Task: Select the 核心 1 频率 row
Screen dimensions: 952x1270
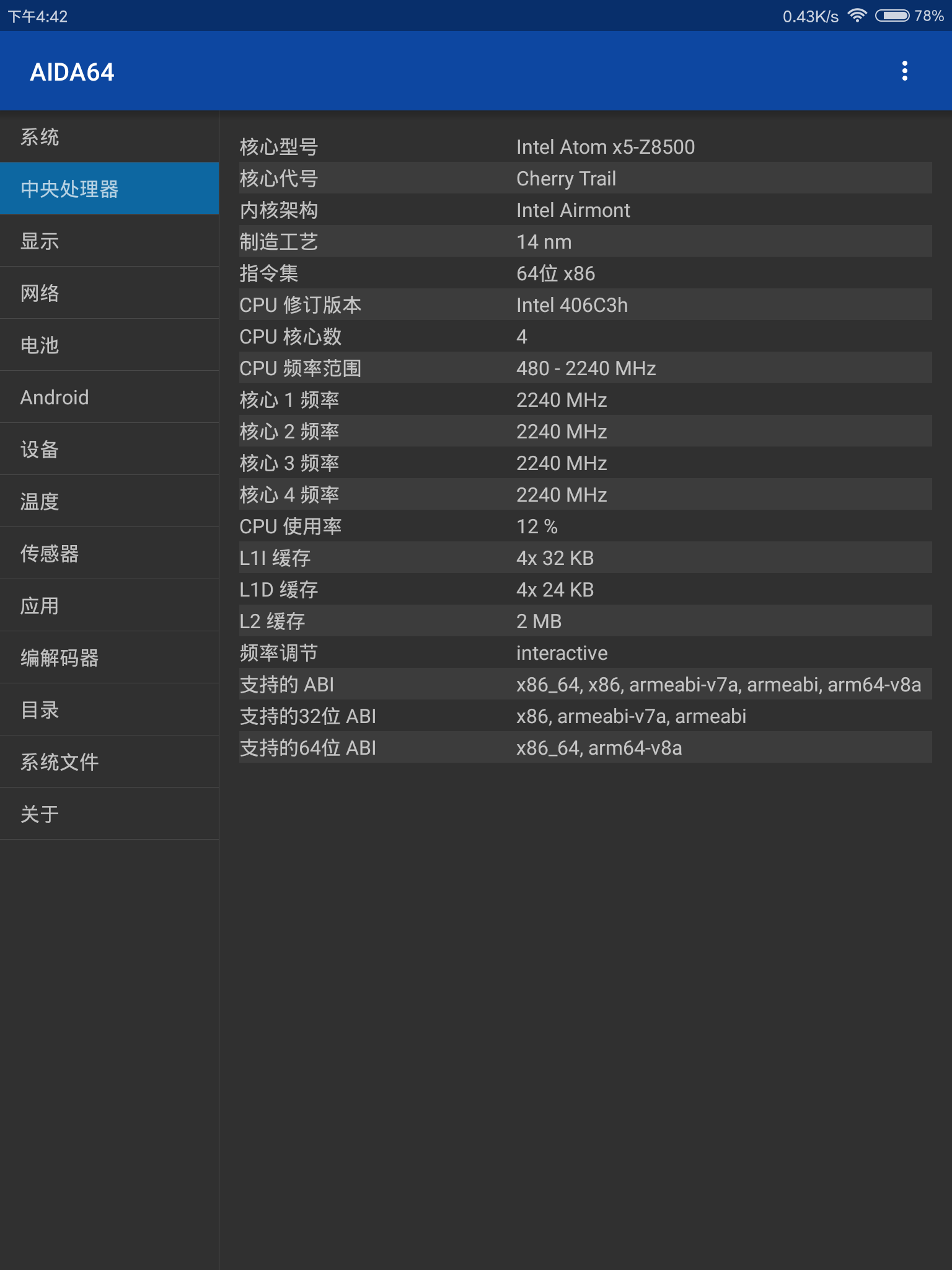Action: click(x=585, y=399)
